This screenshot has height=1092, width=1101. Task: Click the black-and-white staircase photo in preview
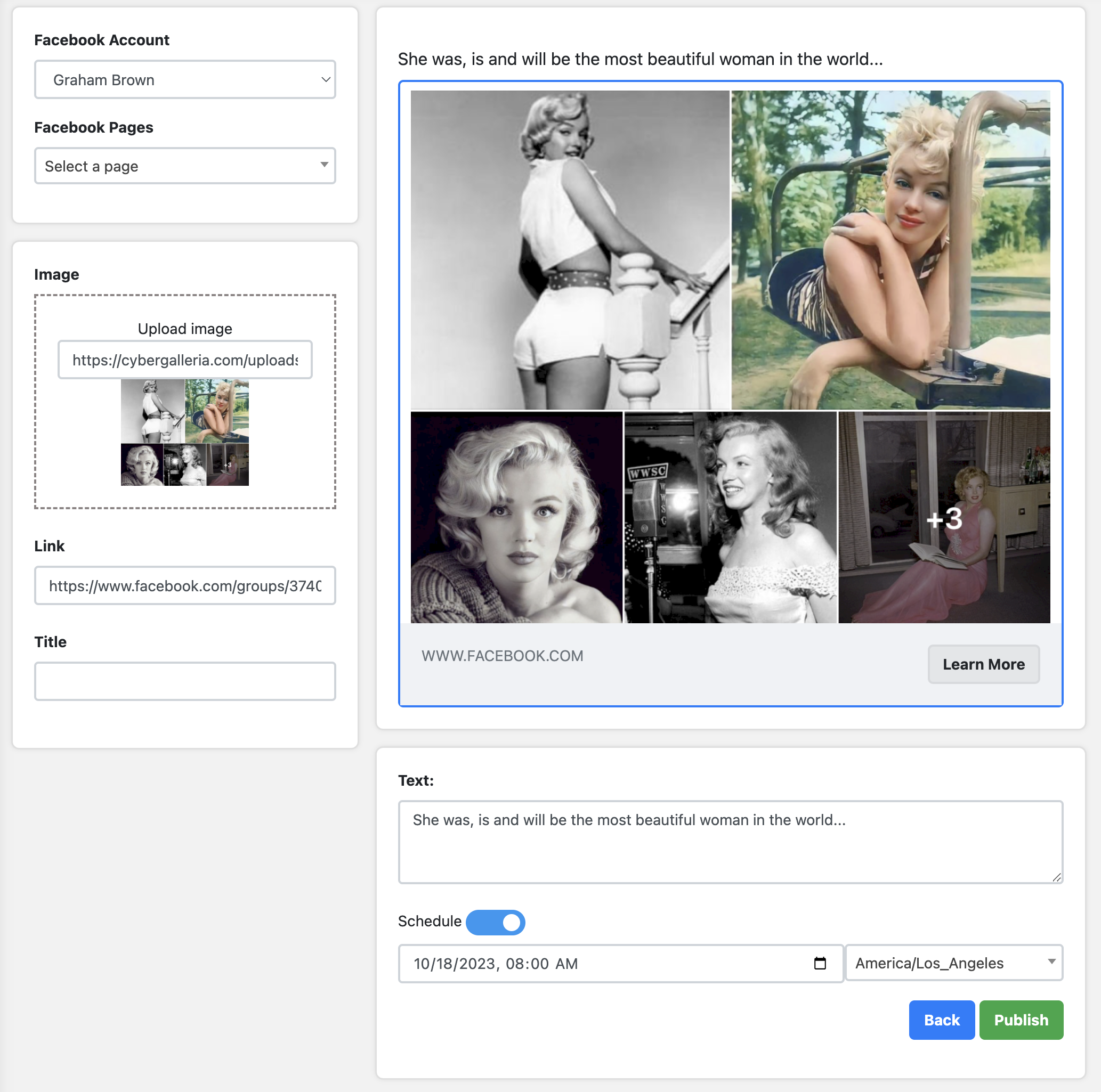(569, 249)
